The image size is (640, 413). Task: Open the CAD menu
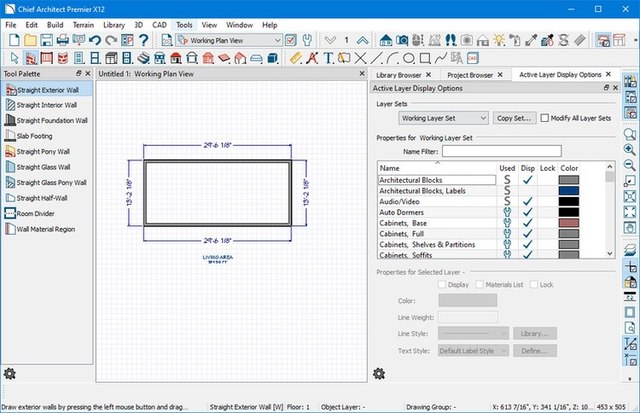pos(158,24)
